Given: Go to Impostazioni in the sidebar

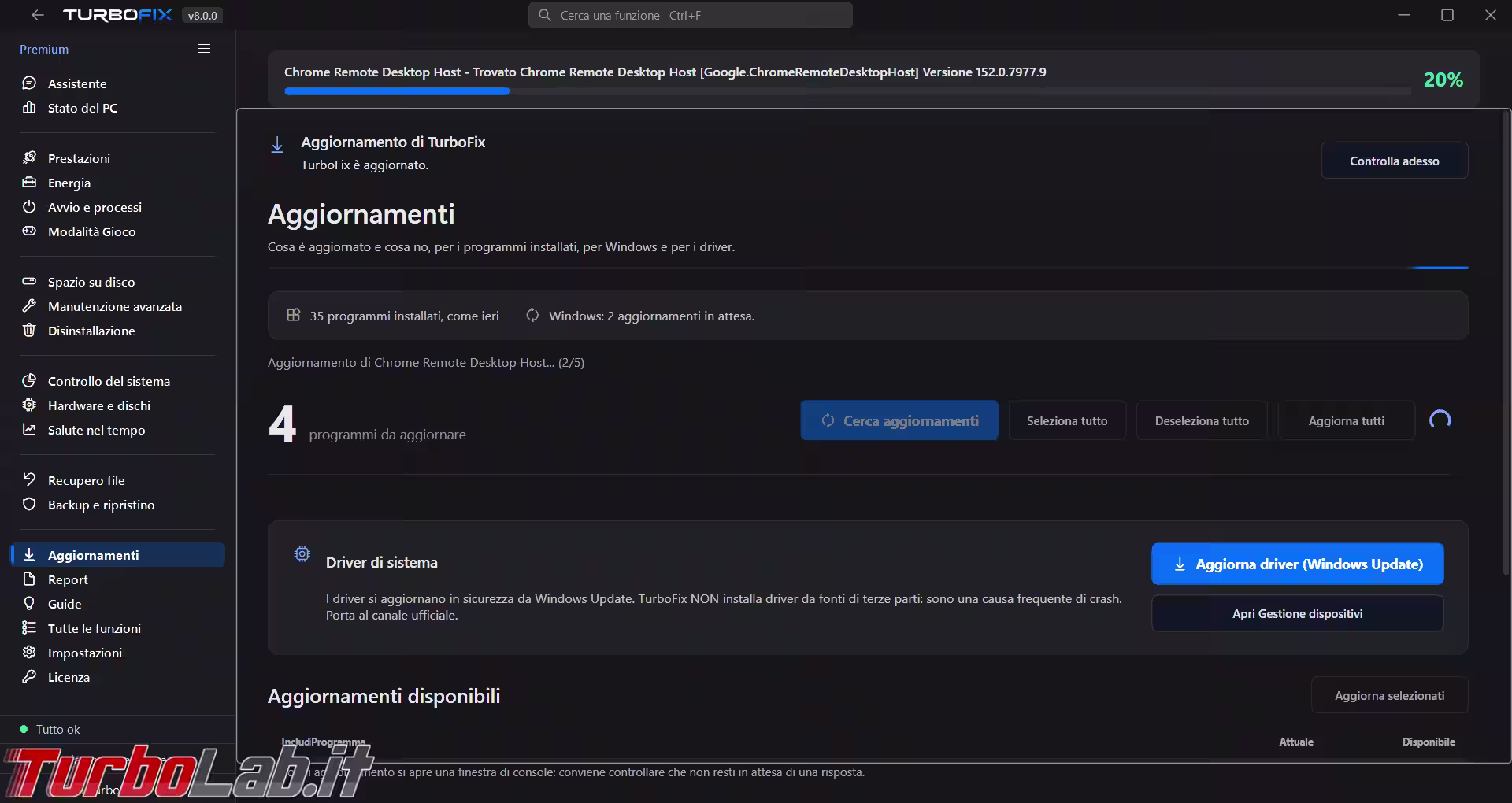Looking at the screenshot, I should pyautogui.click(x=85, y=653).
